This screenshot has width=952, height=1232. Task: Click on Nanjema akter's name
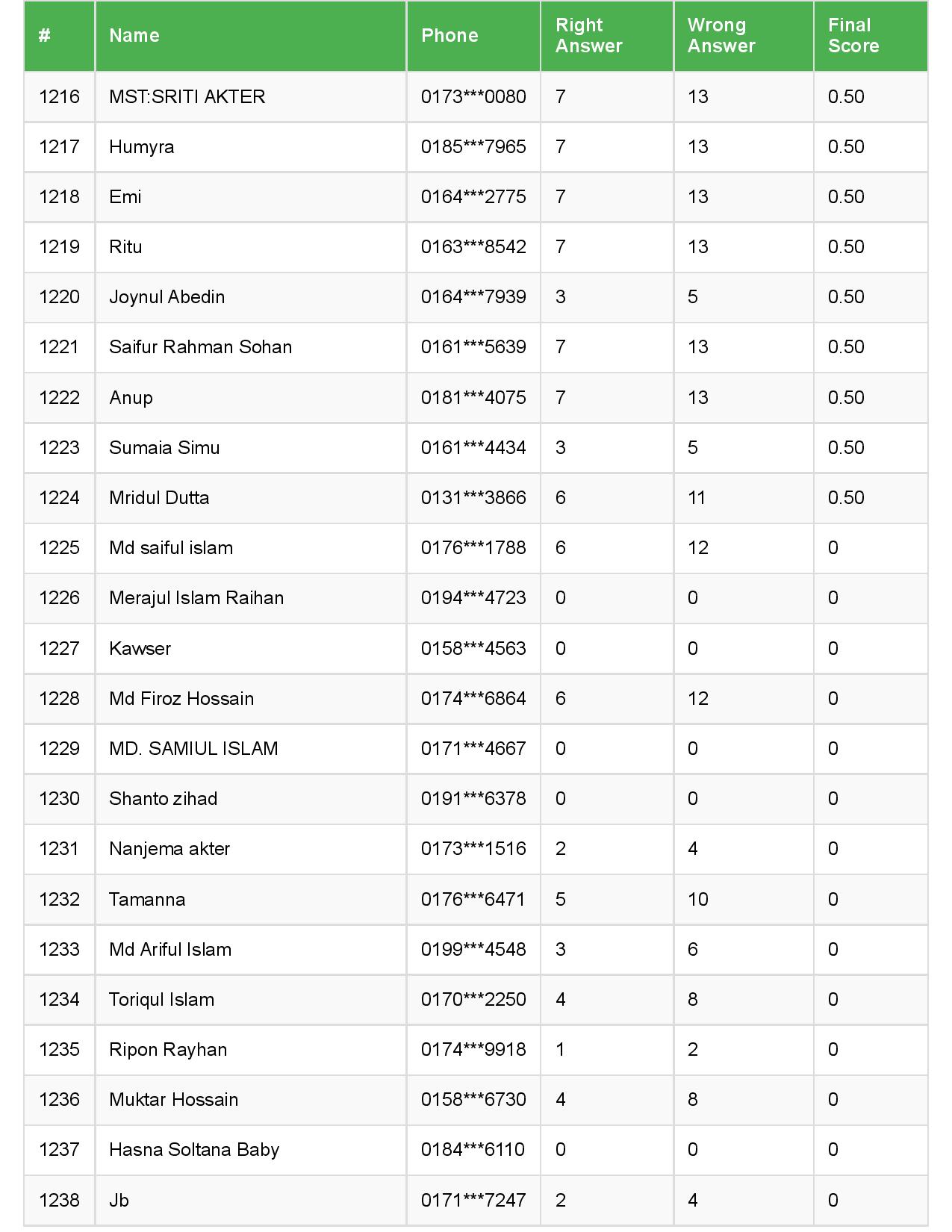tap(169, 849)
